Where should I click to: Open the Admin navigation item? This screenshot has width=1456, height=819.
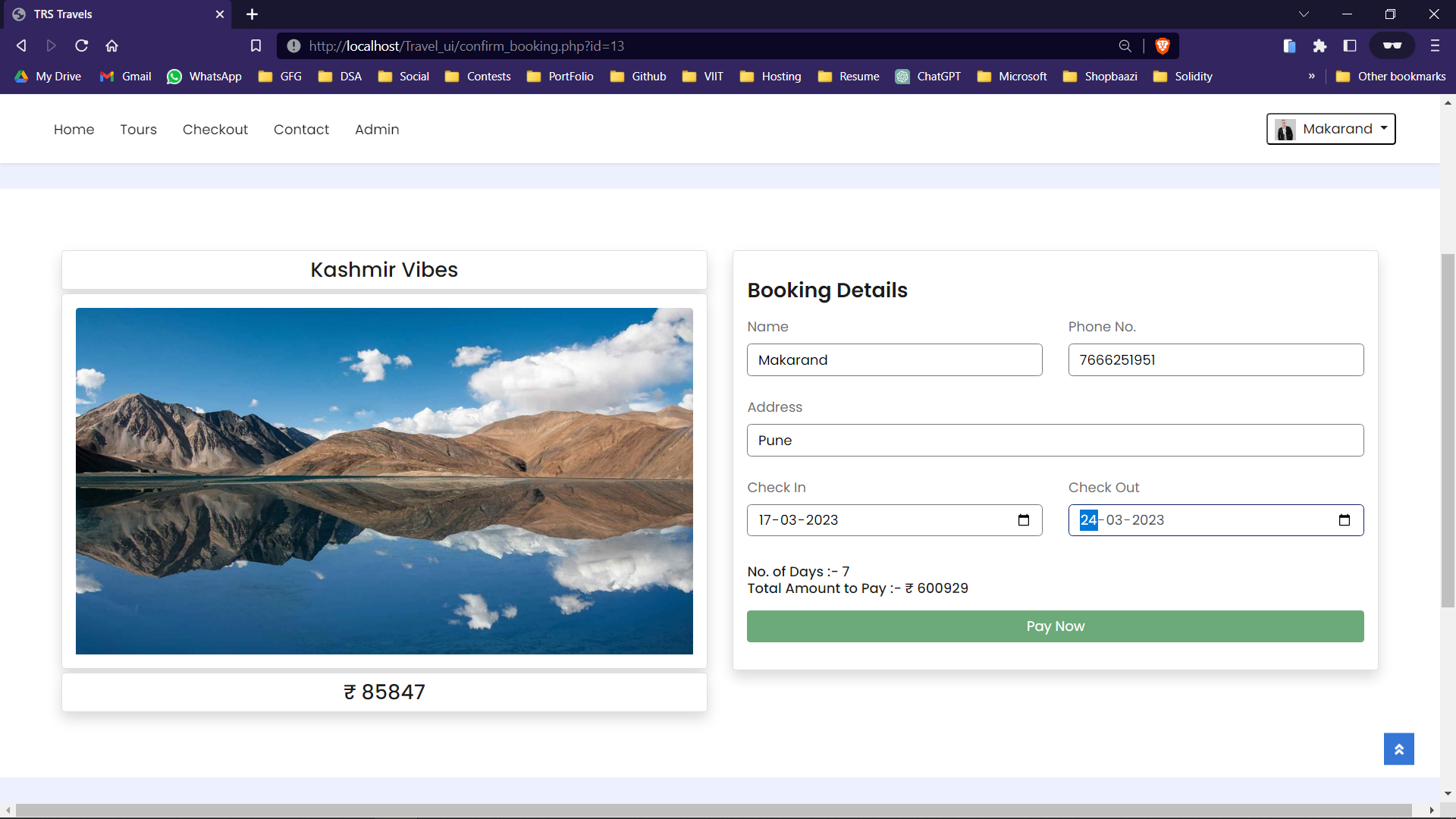pos(377,129)
